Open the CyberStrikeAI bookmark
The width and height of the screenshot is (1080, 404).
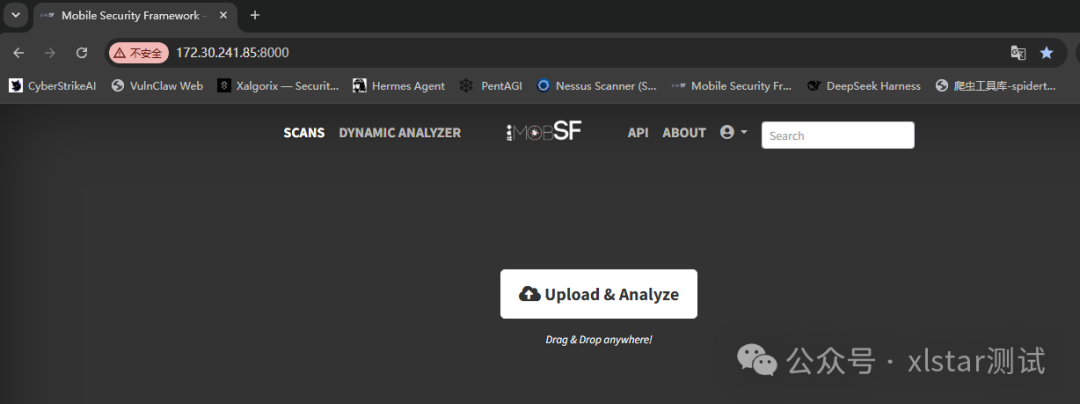52,86
